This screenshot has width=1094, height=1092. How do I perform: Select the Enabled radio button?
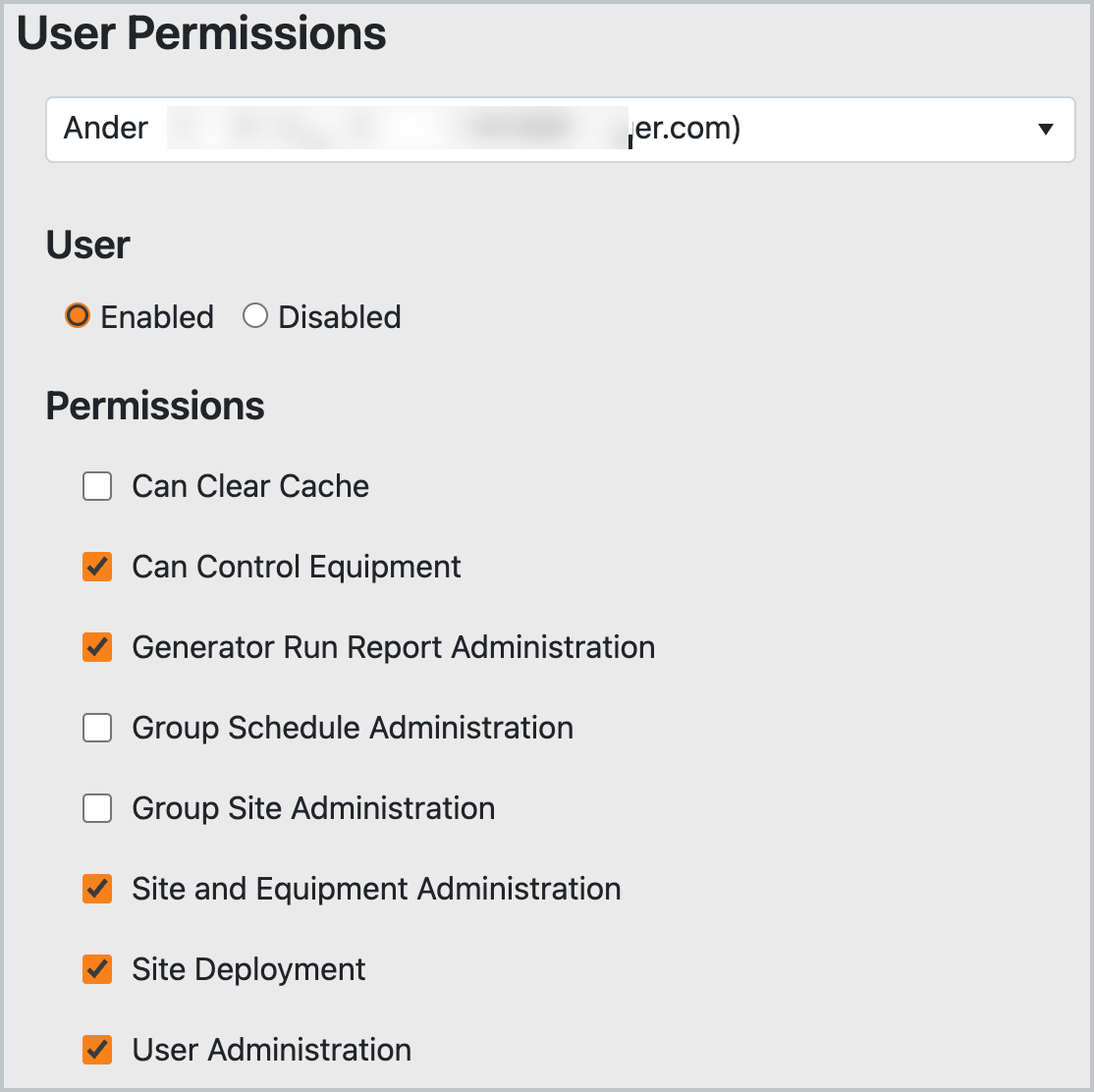78,315
